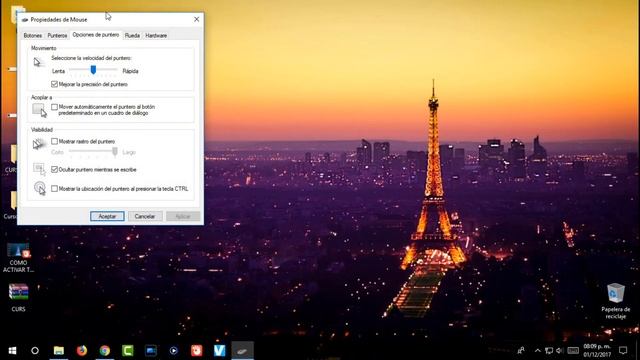Image resolution: width=640 pixels, height=360 pixels.
Task: Click the Aplicar button
Action: [x=183, y=216]
